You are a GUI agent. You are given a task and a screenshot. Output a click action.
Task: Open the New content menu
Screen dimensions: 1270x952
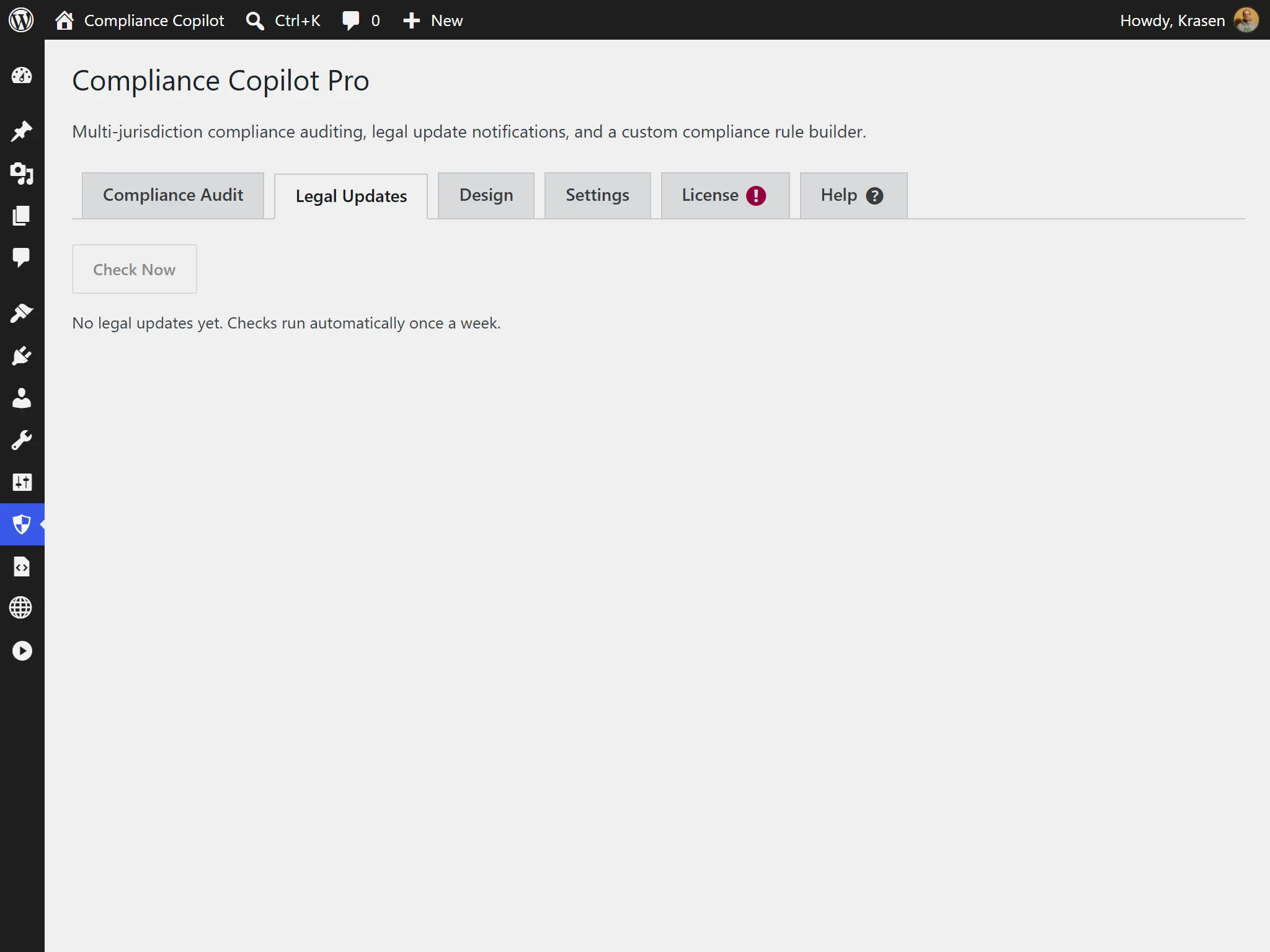pos(433,20)
